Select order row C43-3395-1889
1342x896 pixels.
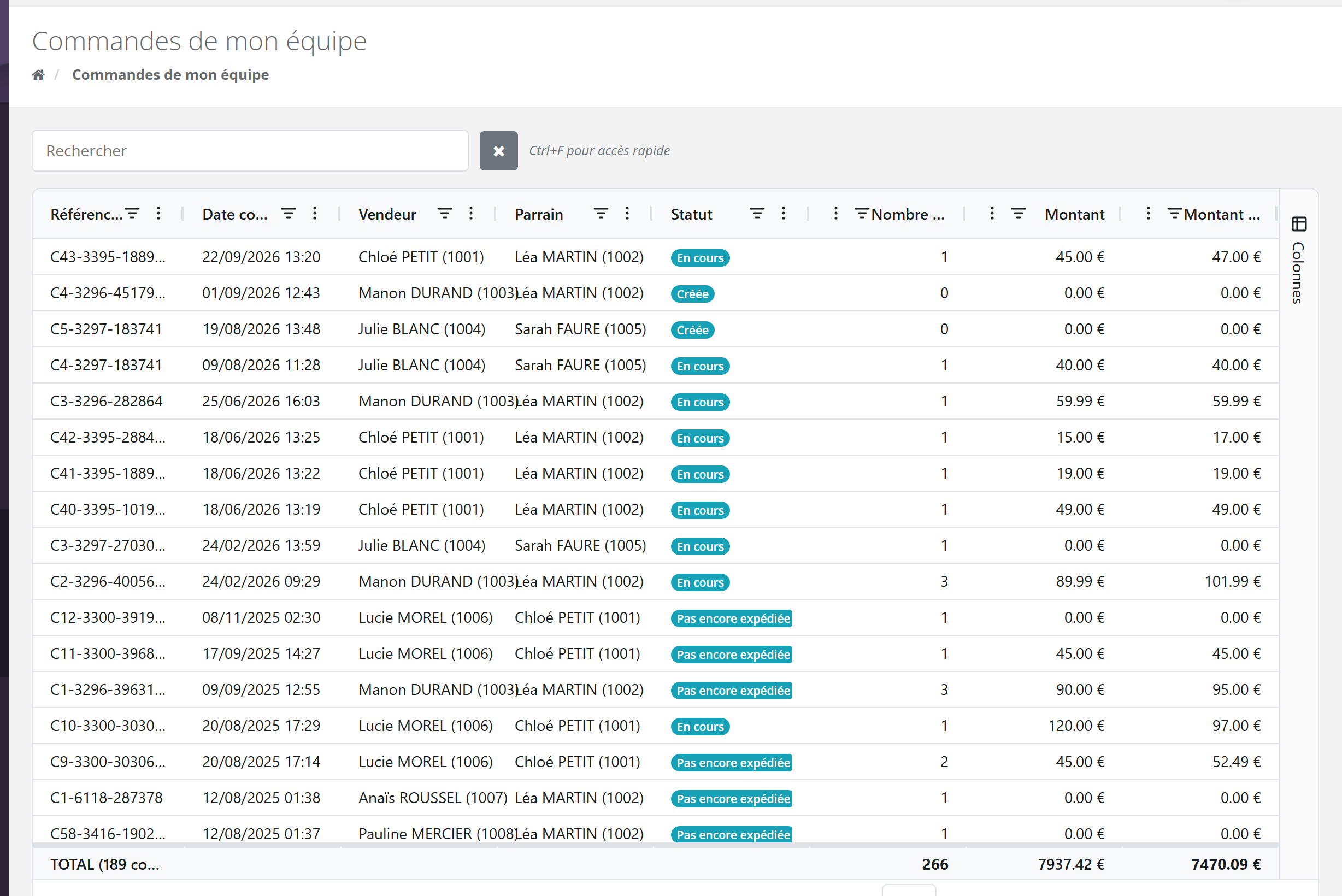tap(656, 257)
